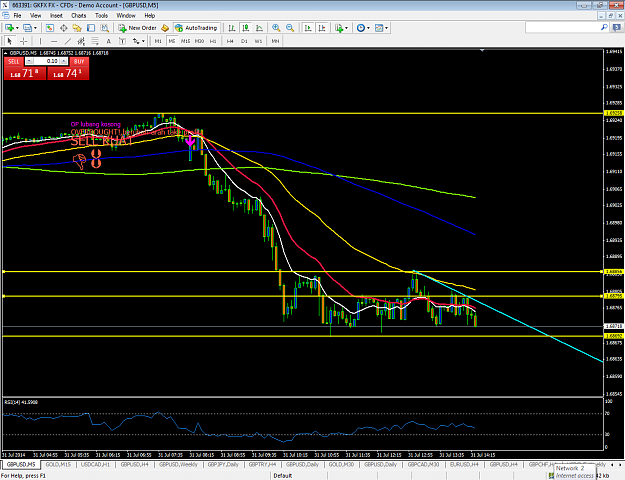This screenshot has width=625, height=480.
Task: Toggle chart auto scroll
Action: (x=308, y=28)
